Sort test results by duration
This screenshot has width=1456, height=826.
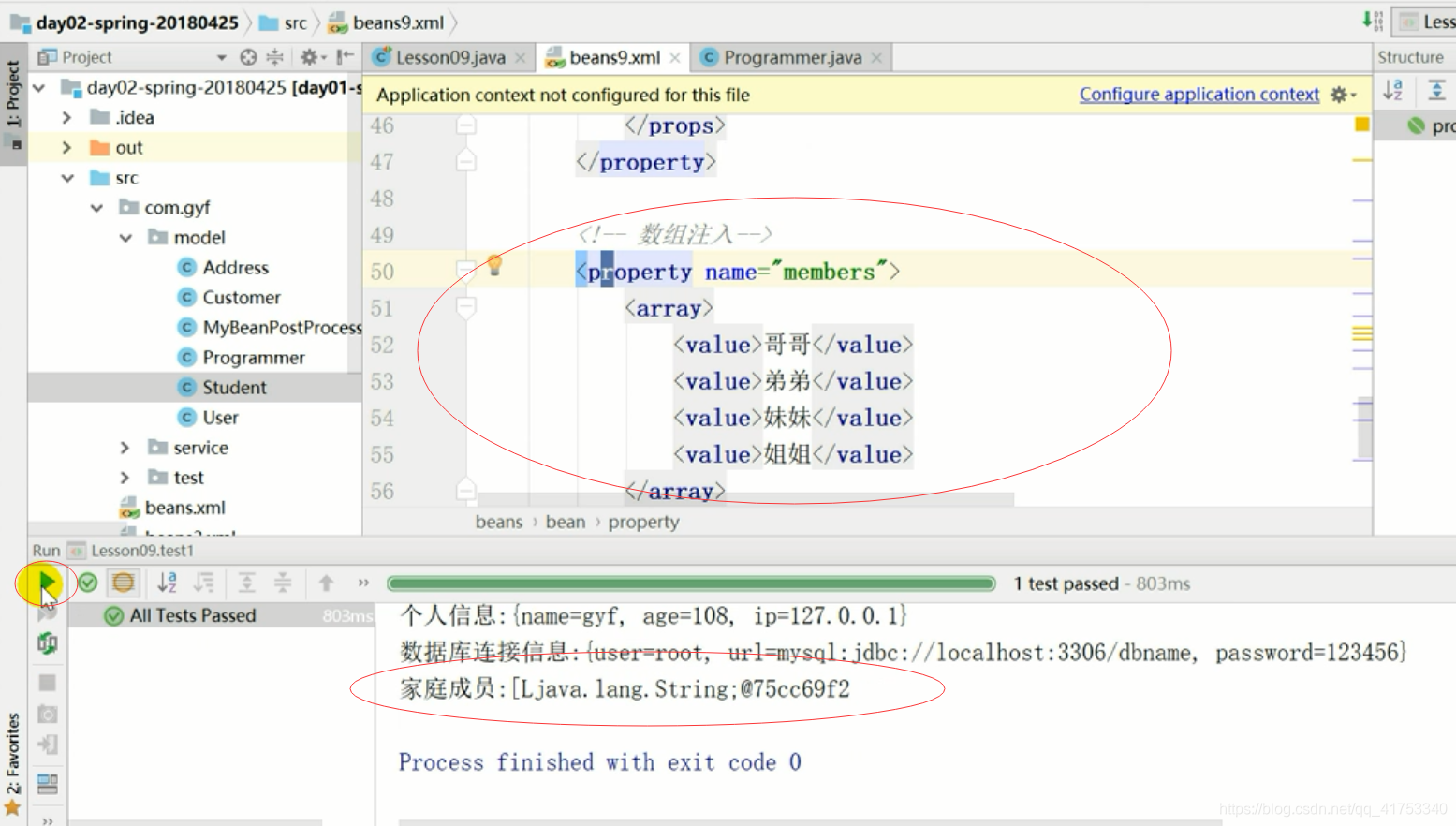tap(203, 583)
